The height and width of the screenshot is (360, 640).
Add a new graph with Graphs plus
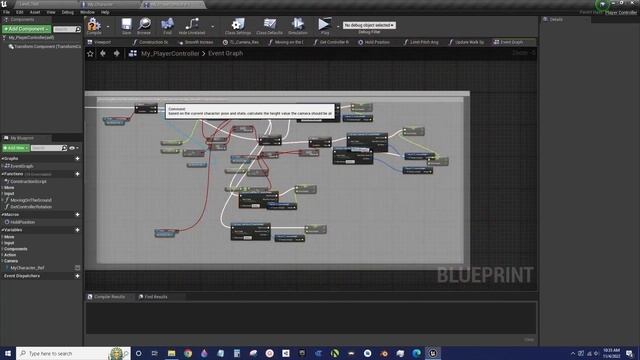click(x=77, y=158)
